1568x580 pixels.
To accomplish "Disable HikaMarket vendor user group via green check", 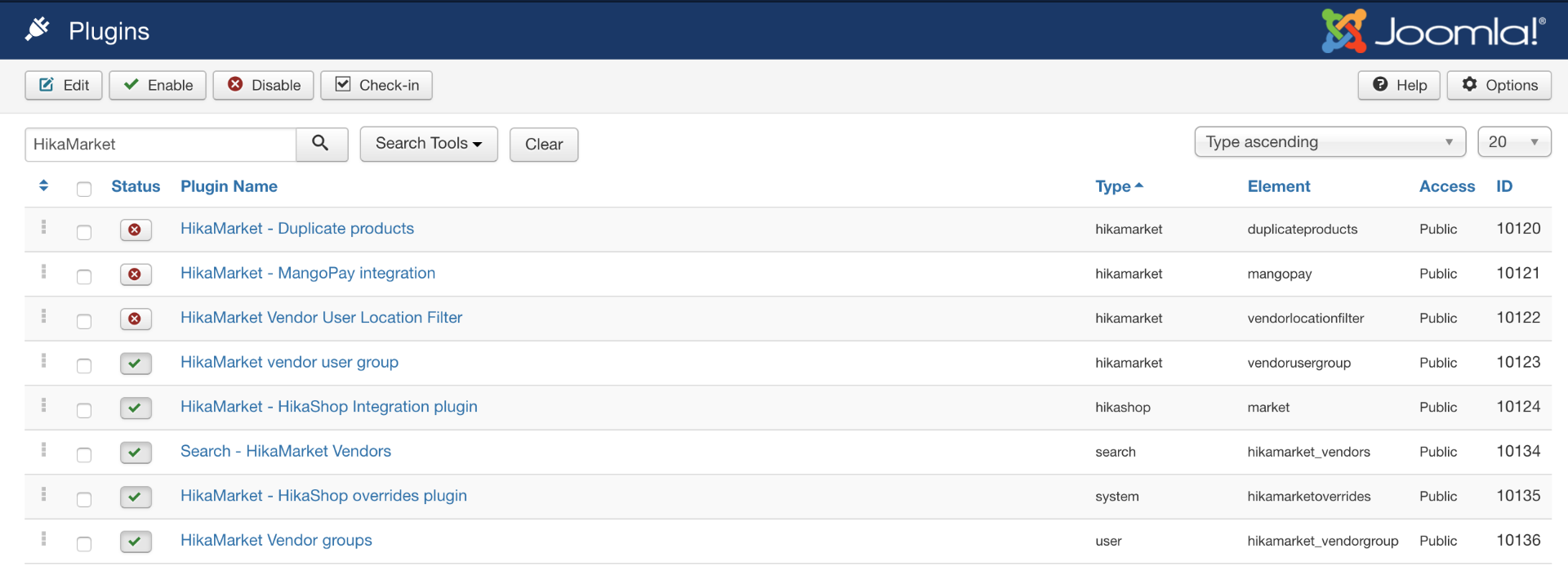I will pos(136,364).
